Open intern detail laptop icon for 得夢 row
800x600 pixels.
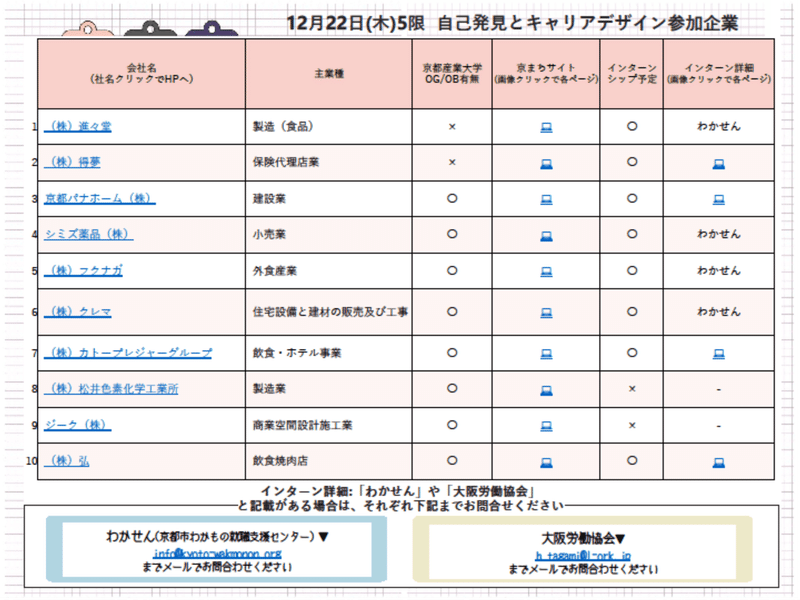tap(719, 164)
